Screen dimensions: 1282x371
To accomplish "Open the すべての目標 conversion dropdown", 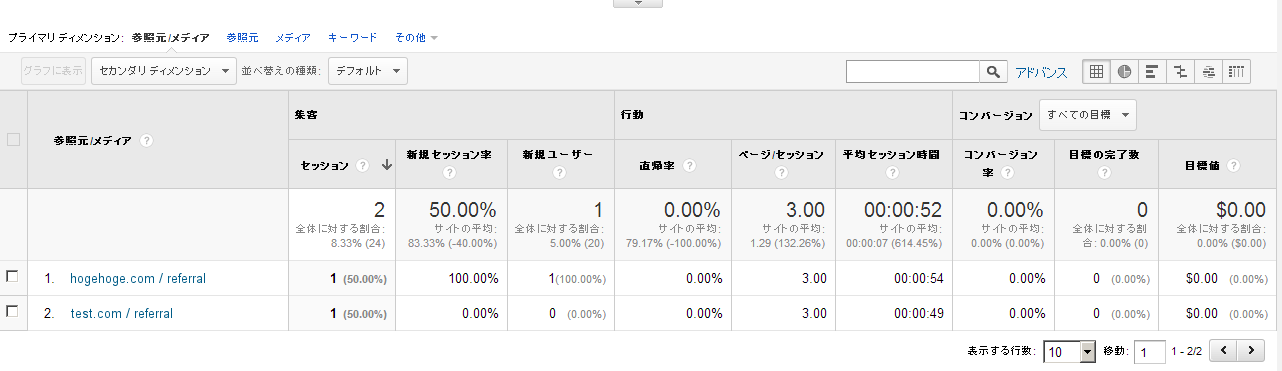I will [x=1088, y=115].
